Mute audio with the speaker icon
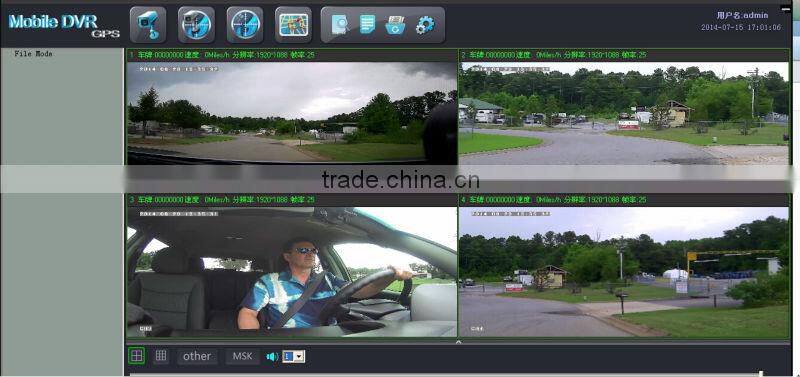 tap(272, 357)
